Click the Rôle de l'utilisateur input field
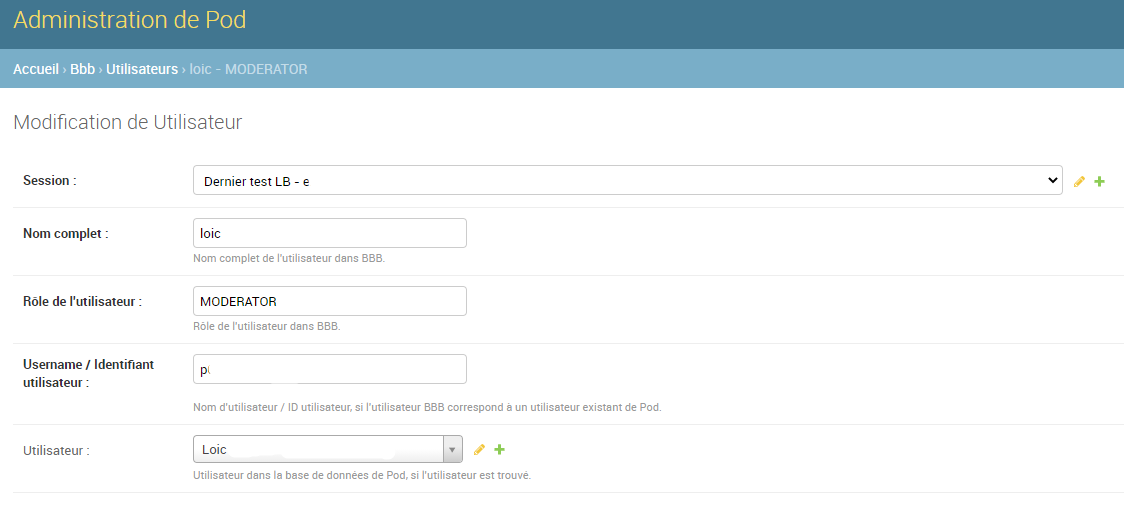Image resolution: width=1124 pixels, height=516 pixels. [329, 301]
